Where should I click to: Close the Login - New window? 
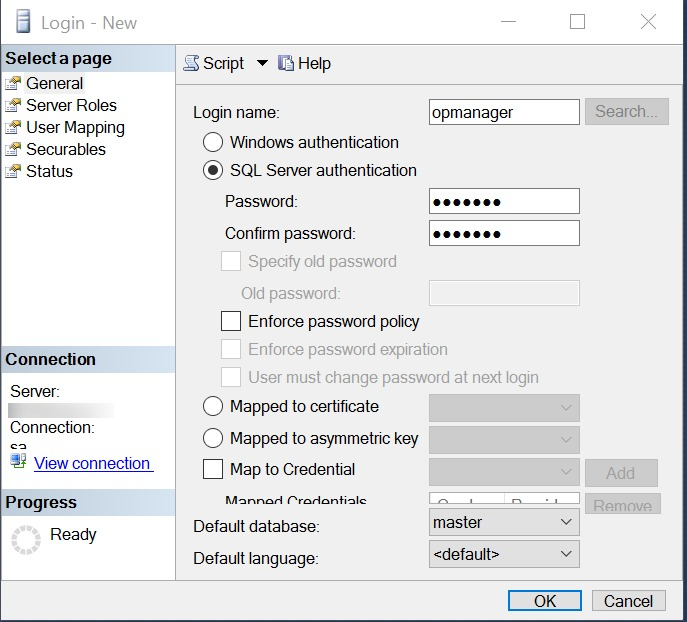pos(648,21)
